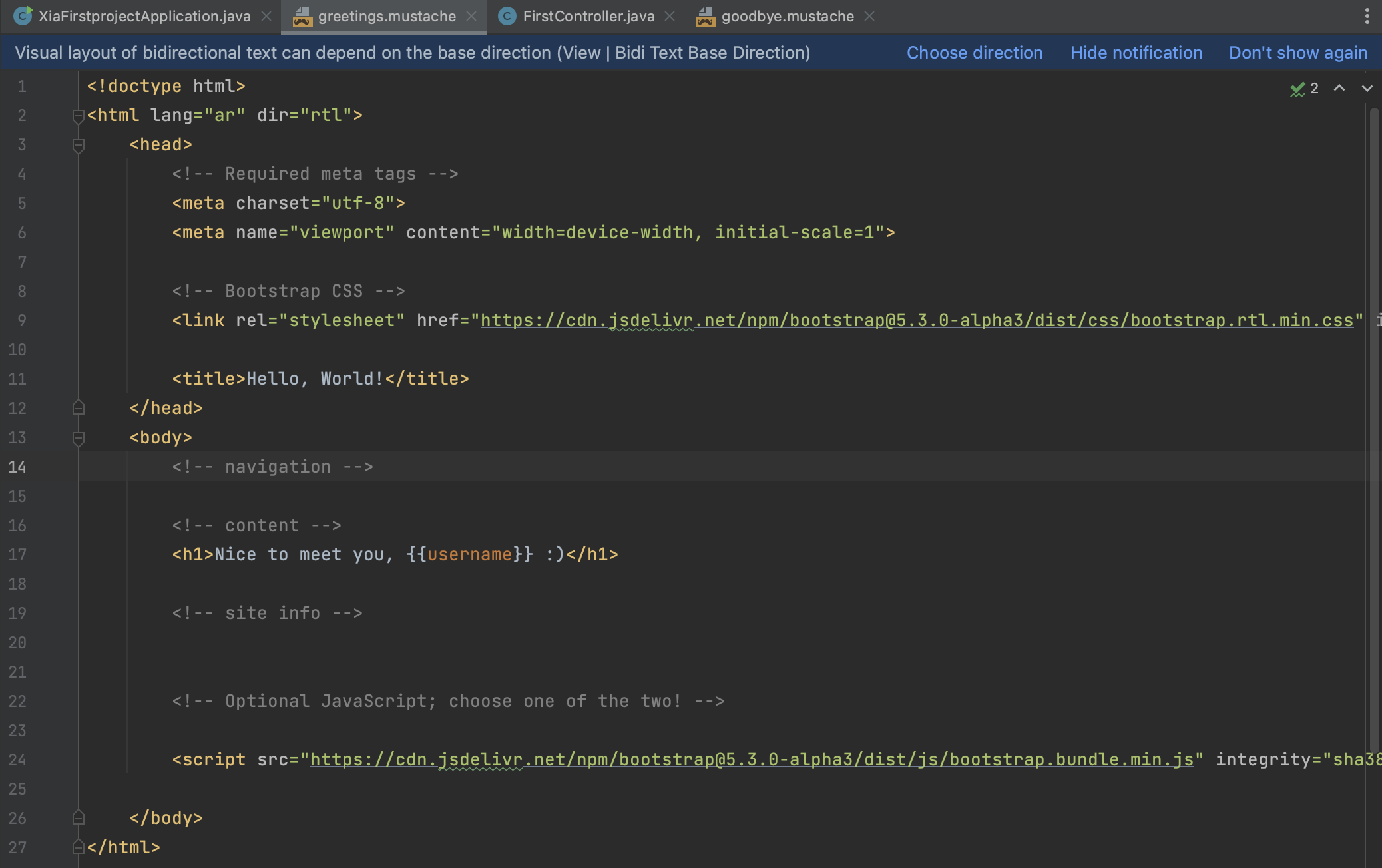Click Don't show again link
The image size is (1382, 868).
tap(1297, 53)
